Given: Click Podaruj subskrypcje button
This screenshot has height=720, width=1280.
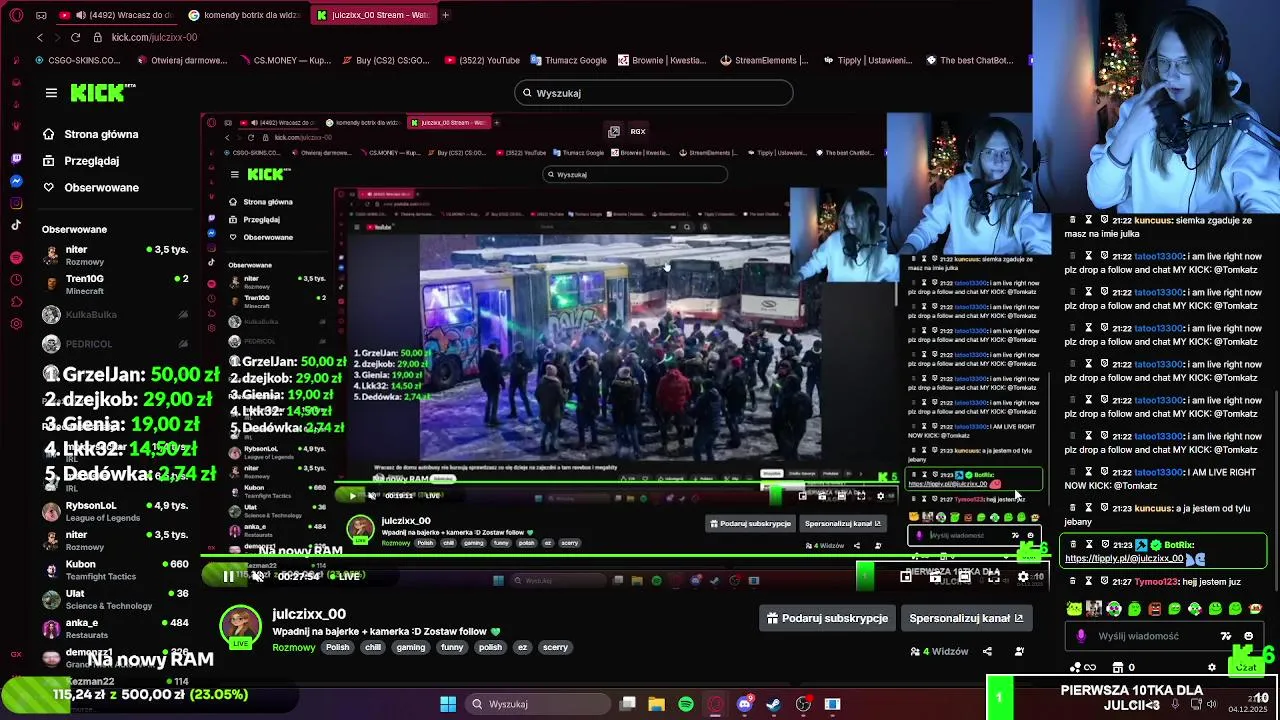Looking at the screenshot, I should 827,618.
